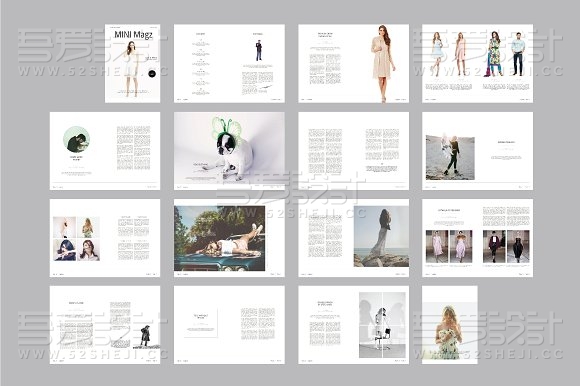Viewport: 580px width, 386px height.
Task: Open the back cover with floral dress
Action: (450, 325)
